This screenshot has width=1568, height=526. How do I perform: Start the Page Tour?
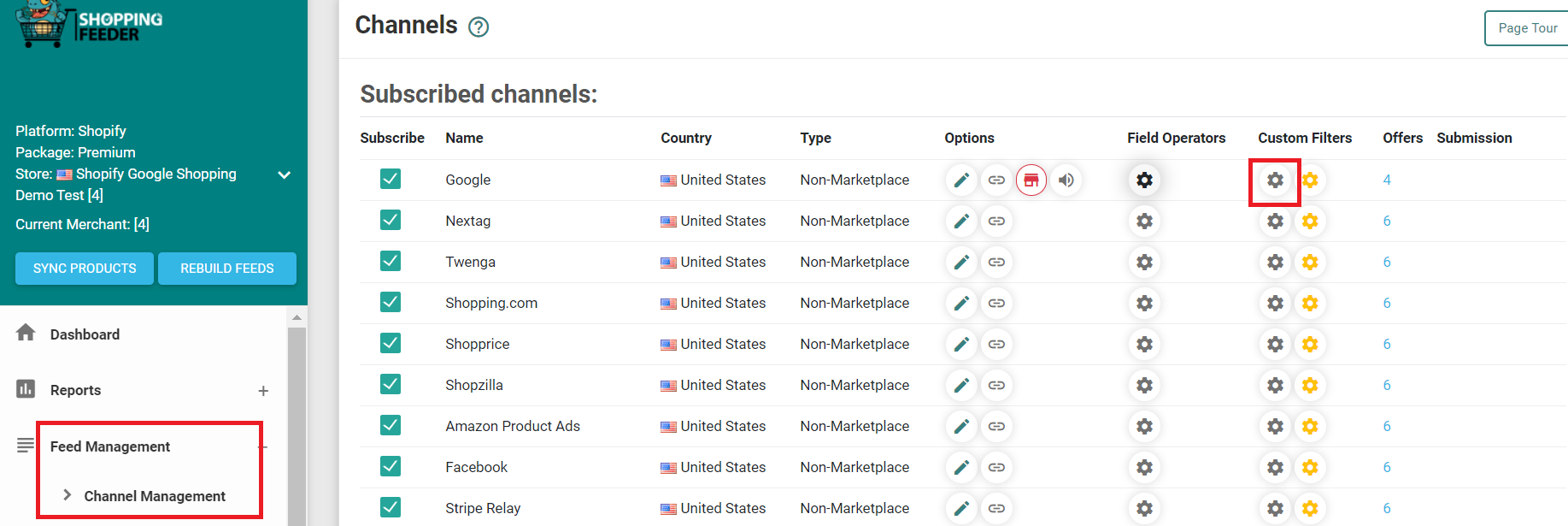(x=1527, y=28)
